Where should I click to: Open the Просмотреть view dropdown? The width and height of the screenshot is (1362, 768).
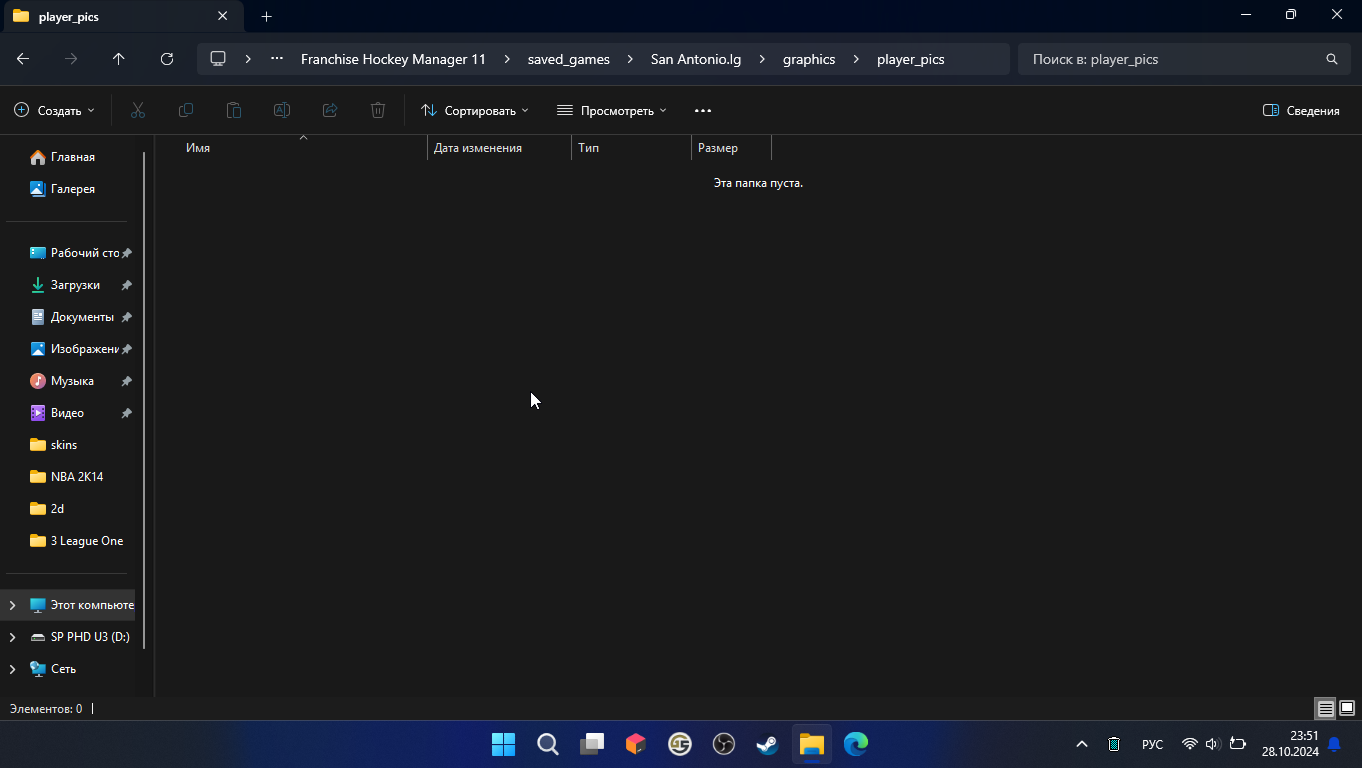tap(611, 111)
